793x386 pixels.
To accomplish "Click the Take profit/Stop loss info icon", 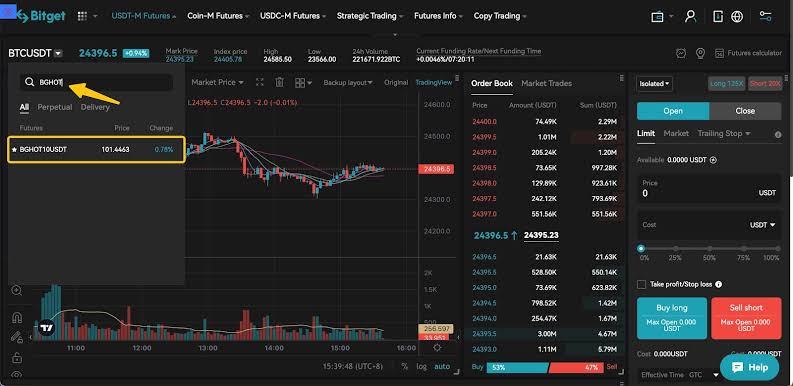I will pyautogui.click(x=719, y=284).
